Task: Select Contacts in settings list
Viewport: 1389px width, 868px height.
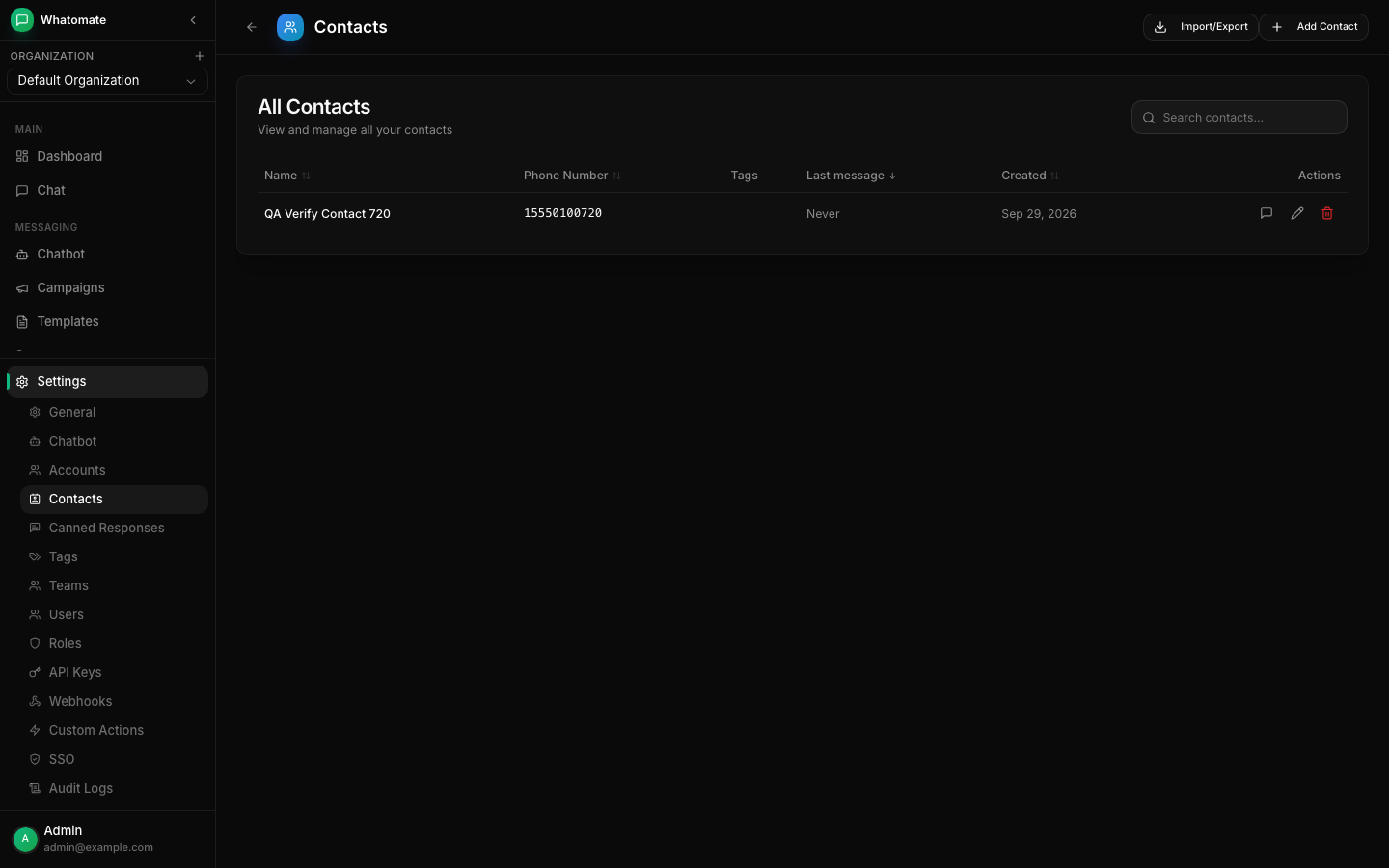Action: (x=114, y=499)
